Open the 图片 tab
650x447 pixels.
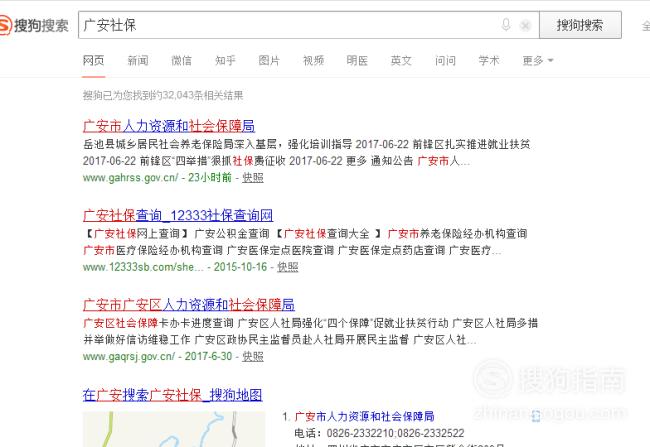click(x=269, y=61)
